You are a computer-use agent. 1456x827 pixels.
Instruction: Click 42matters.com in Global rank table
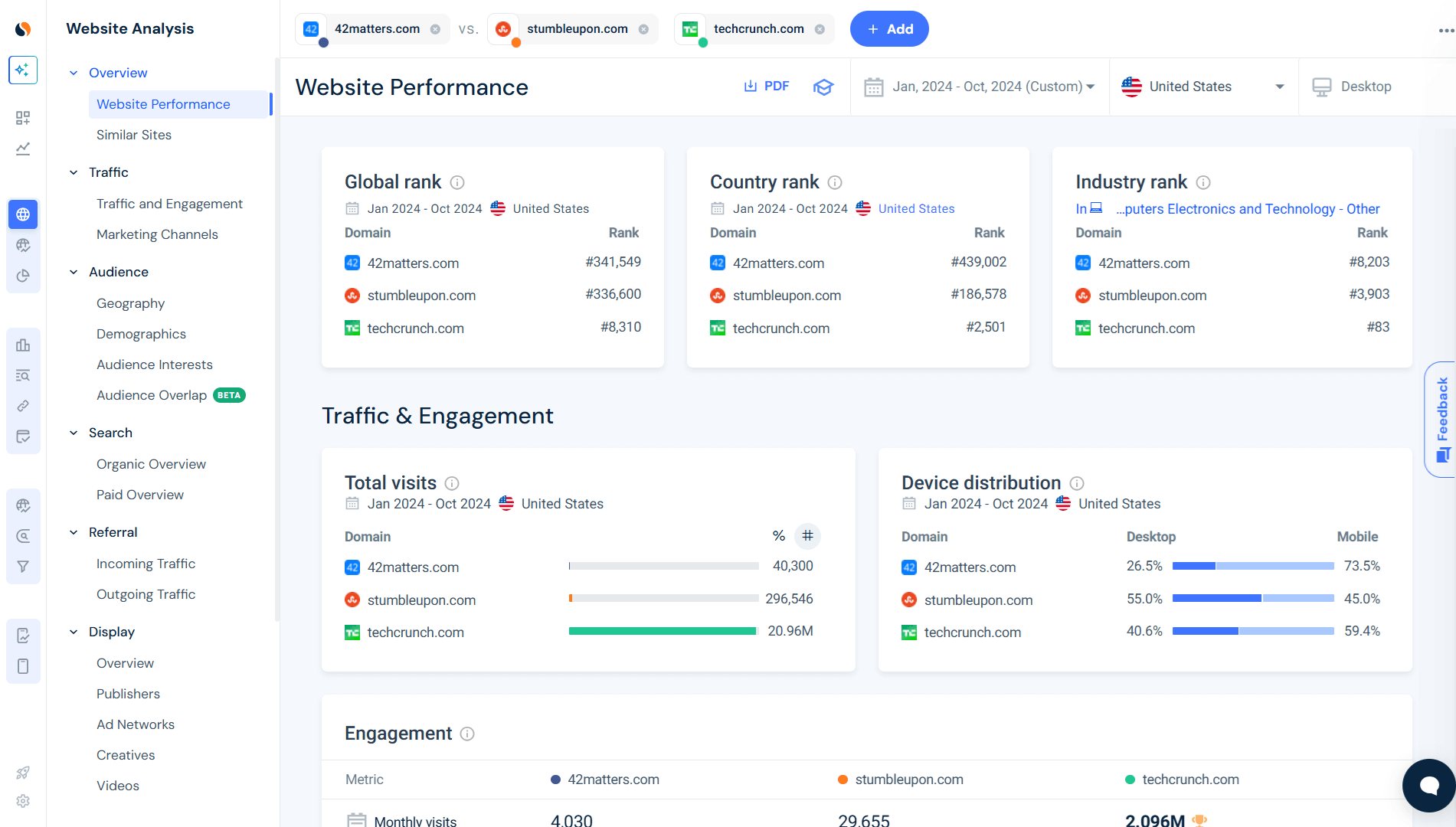(413, 263)
